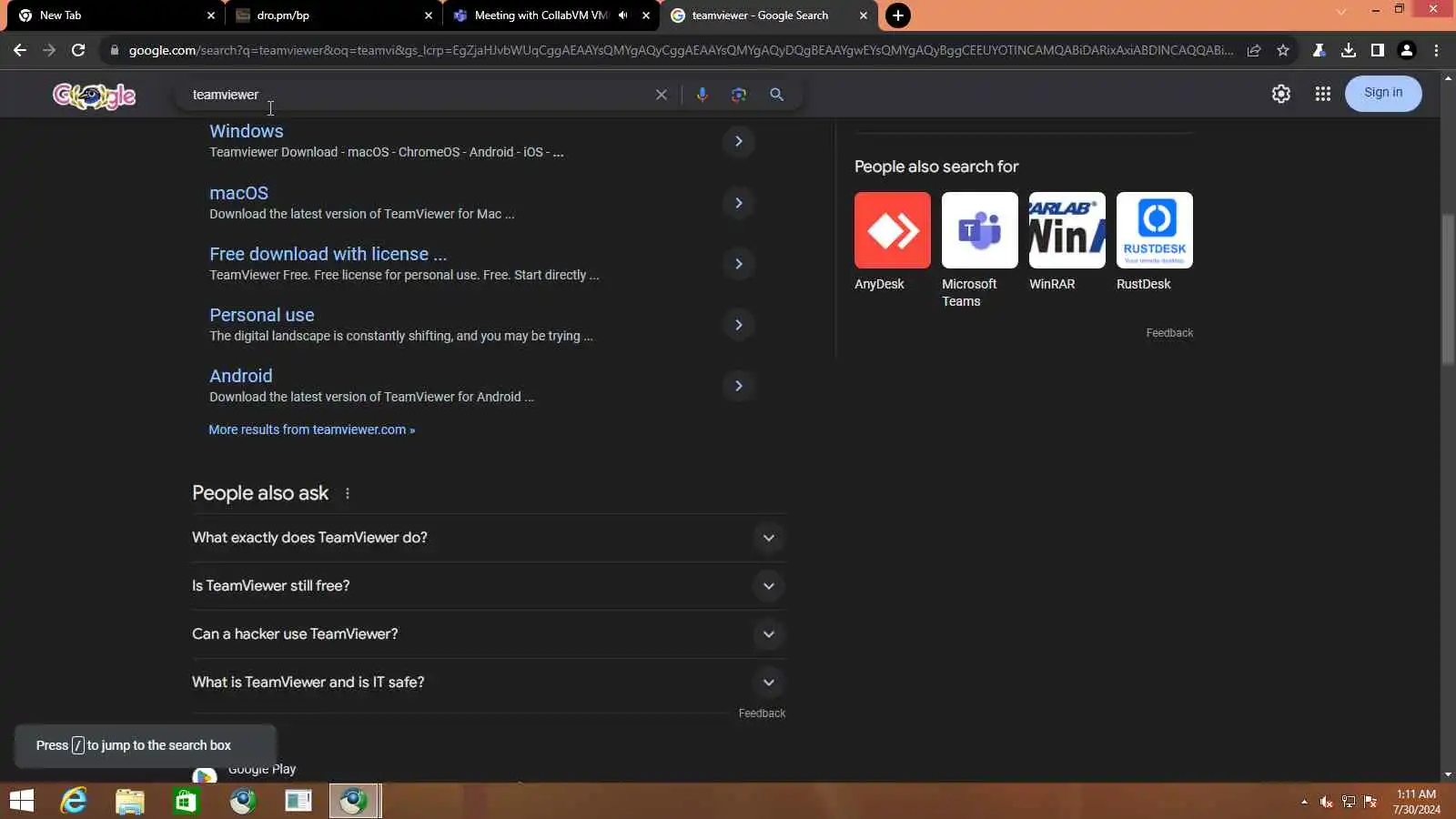
Task: Open Google quick settings gear
Action: click(x=1281, y=94)
